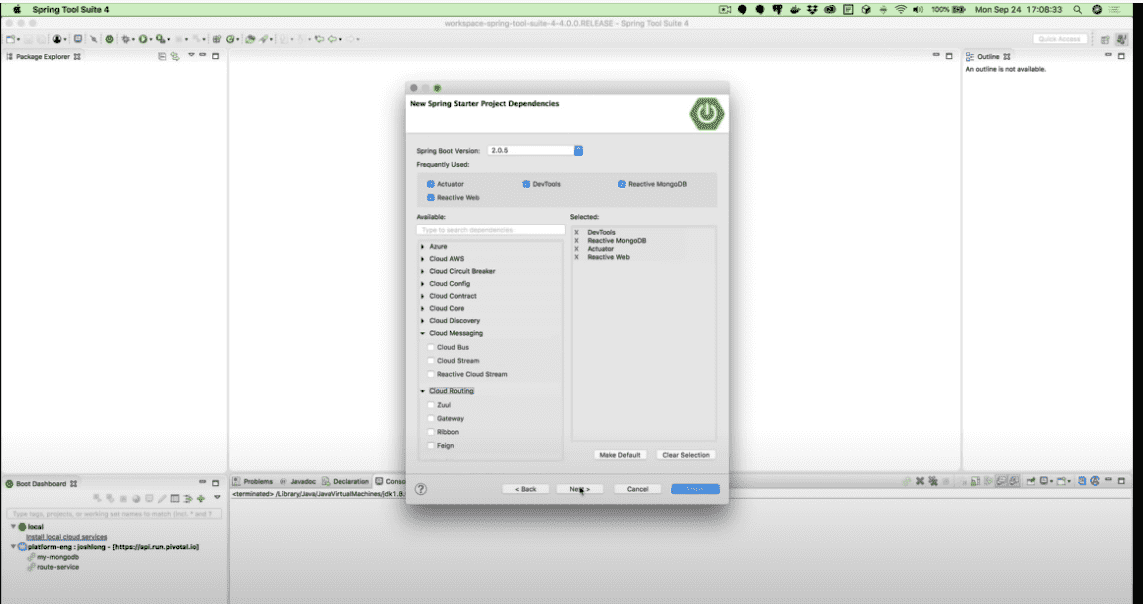Click the Boot Dashboard green plus icon

[200, 498]
